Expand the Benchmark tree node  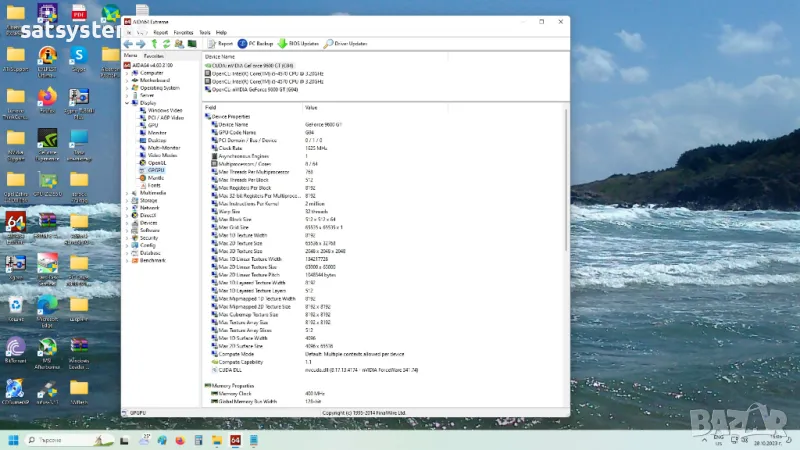(x=127, y=259)
